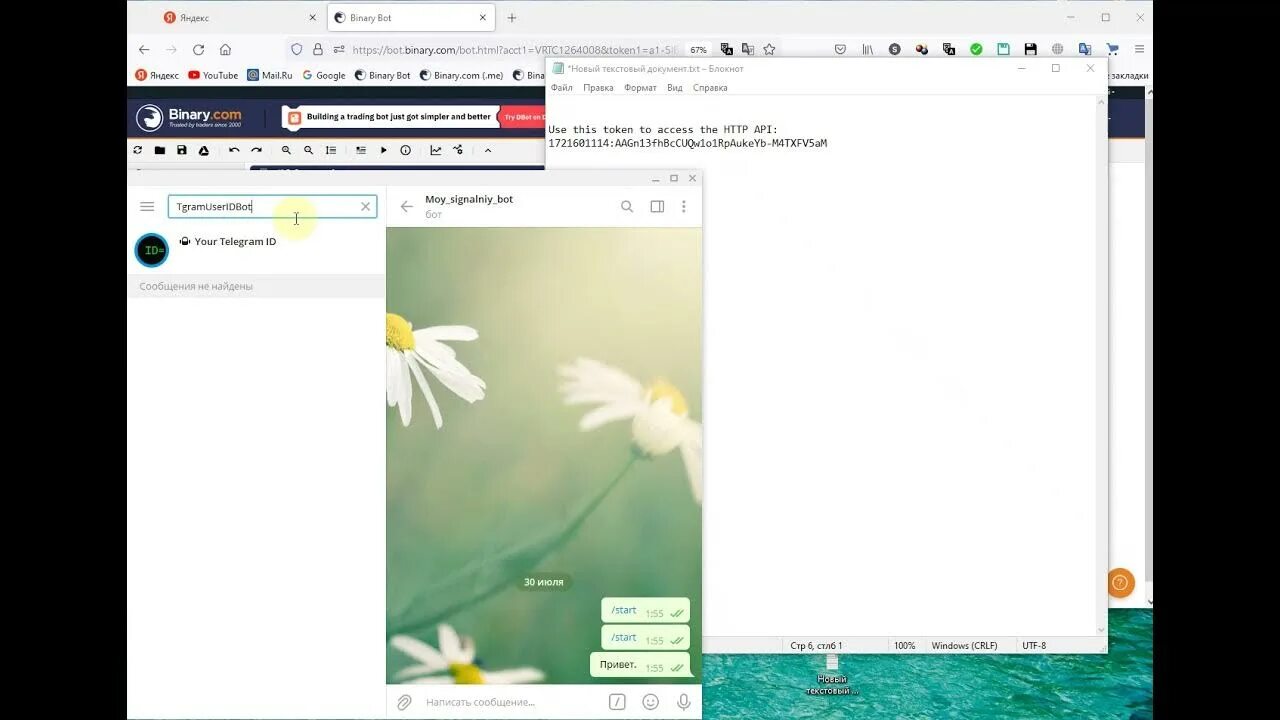Select the Telegram message input box
Image resolution: width=1280 pixels, height=720 pixels.
tap(510, 702)
